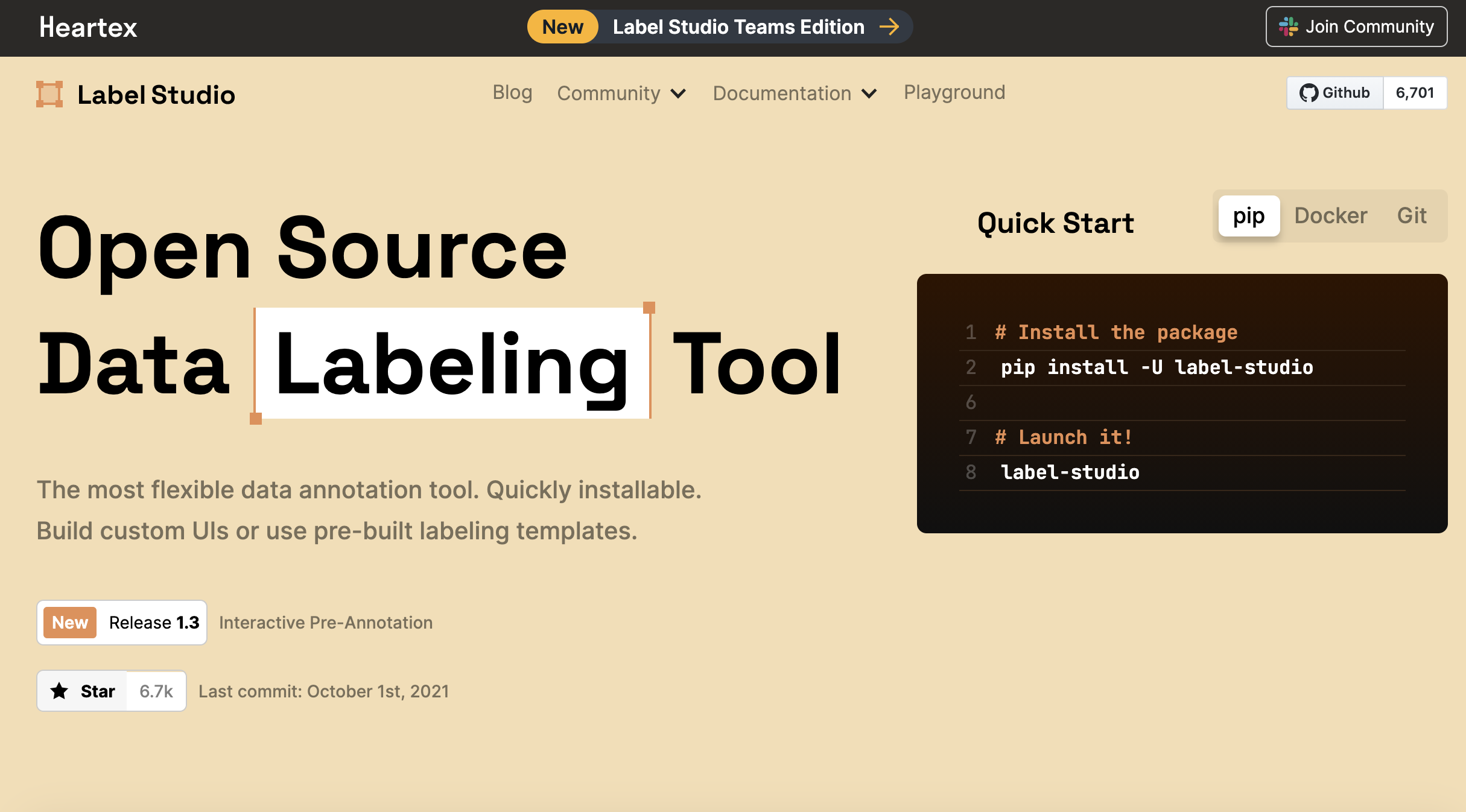Expand the Documentation dropdown chevron

pos(869,94)
